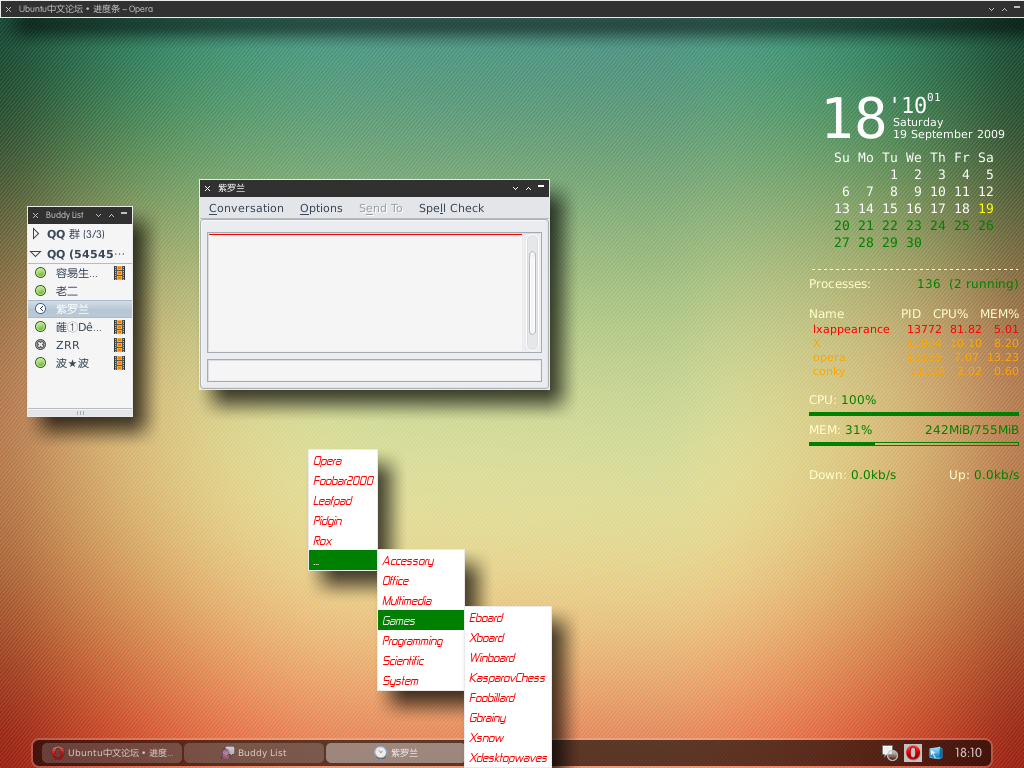Click the conversation history pane
The image size is (1024, 768).
(366, 293)
